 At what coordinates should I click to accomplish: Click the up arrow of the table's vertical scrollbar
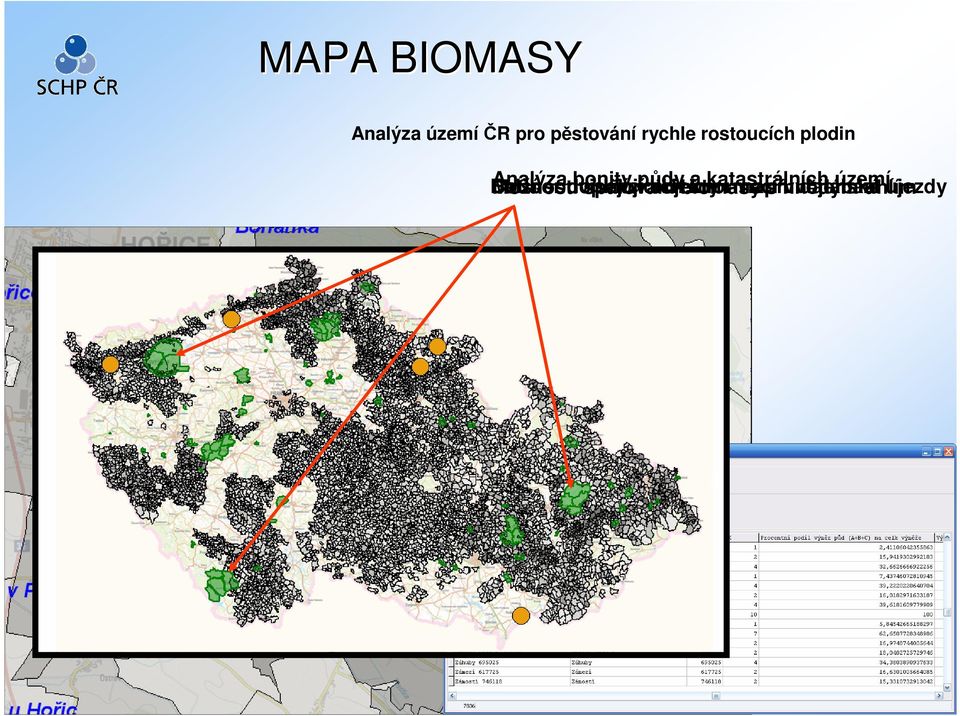[948, 537]
